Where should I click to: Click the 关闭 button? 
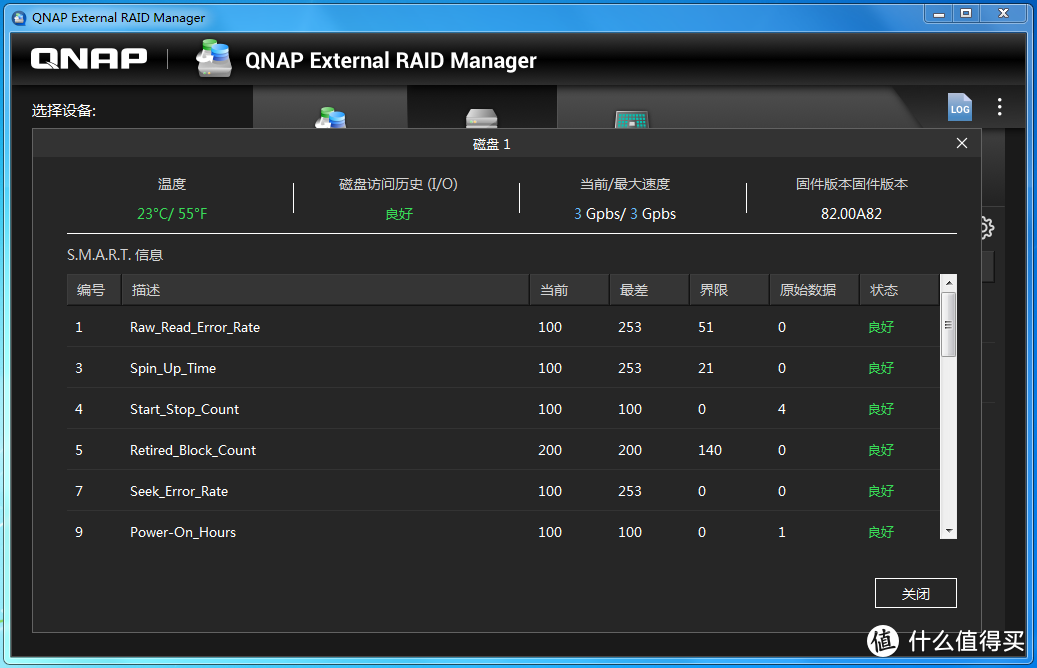tap(915, 593)
